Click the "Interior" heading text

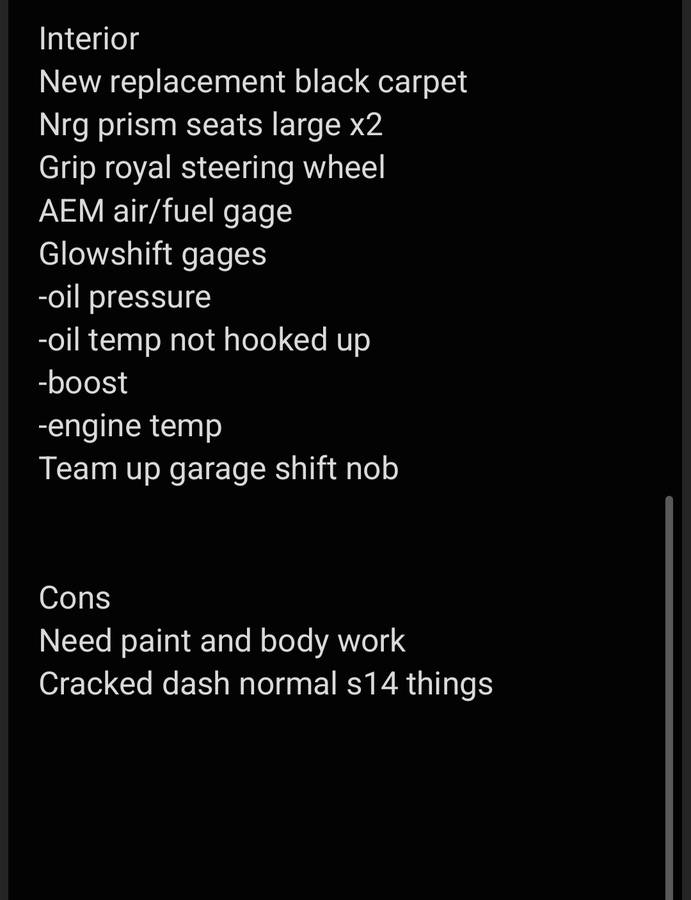point(88,39)
